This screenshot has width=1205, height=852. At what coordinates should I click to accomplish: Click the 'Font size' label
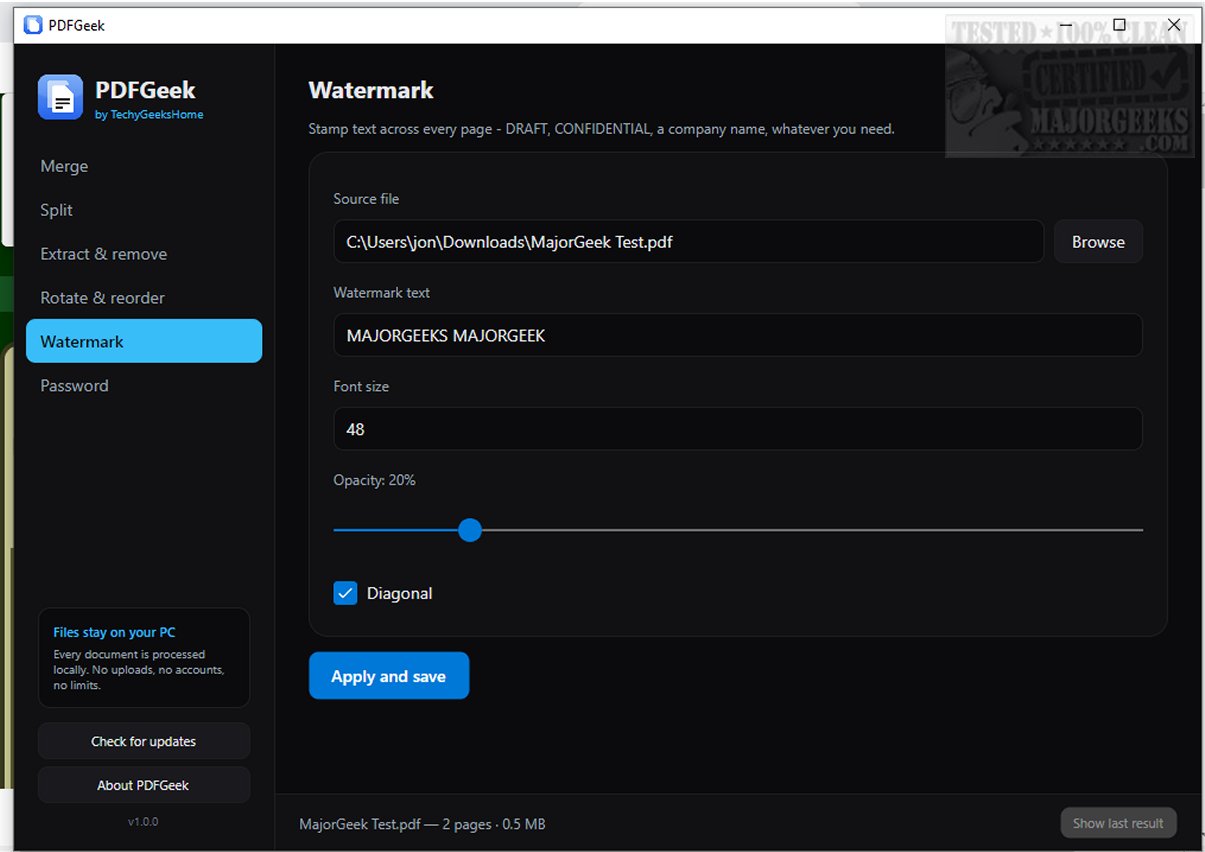[361, 386]
